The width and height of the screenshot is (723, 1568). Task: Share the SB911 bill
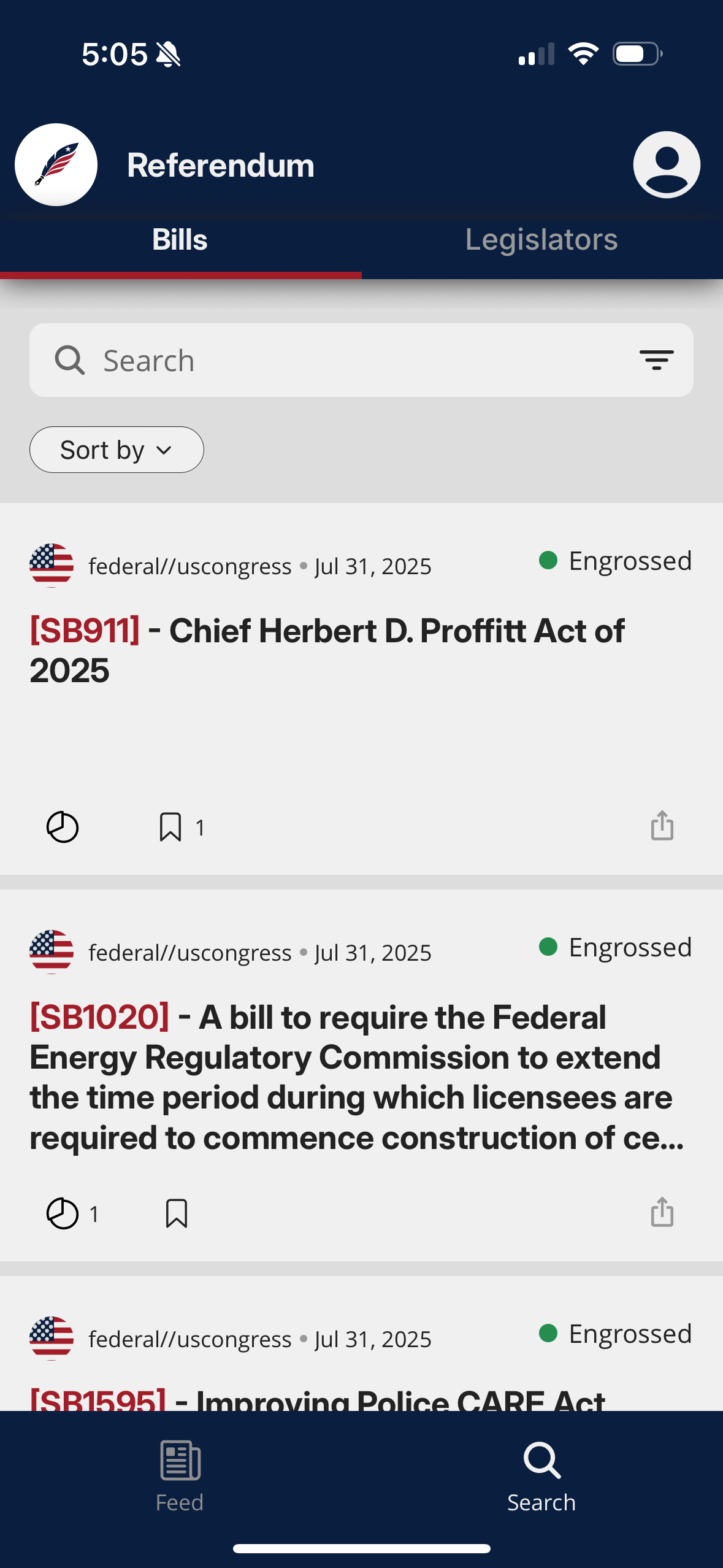point(662,825)
